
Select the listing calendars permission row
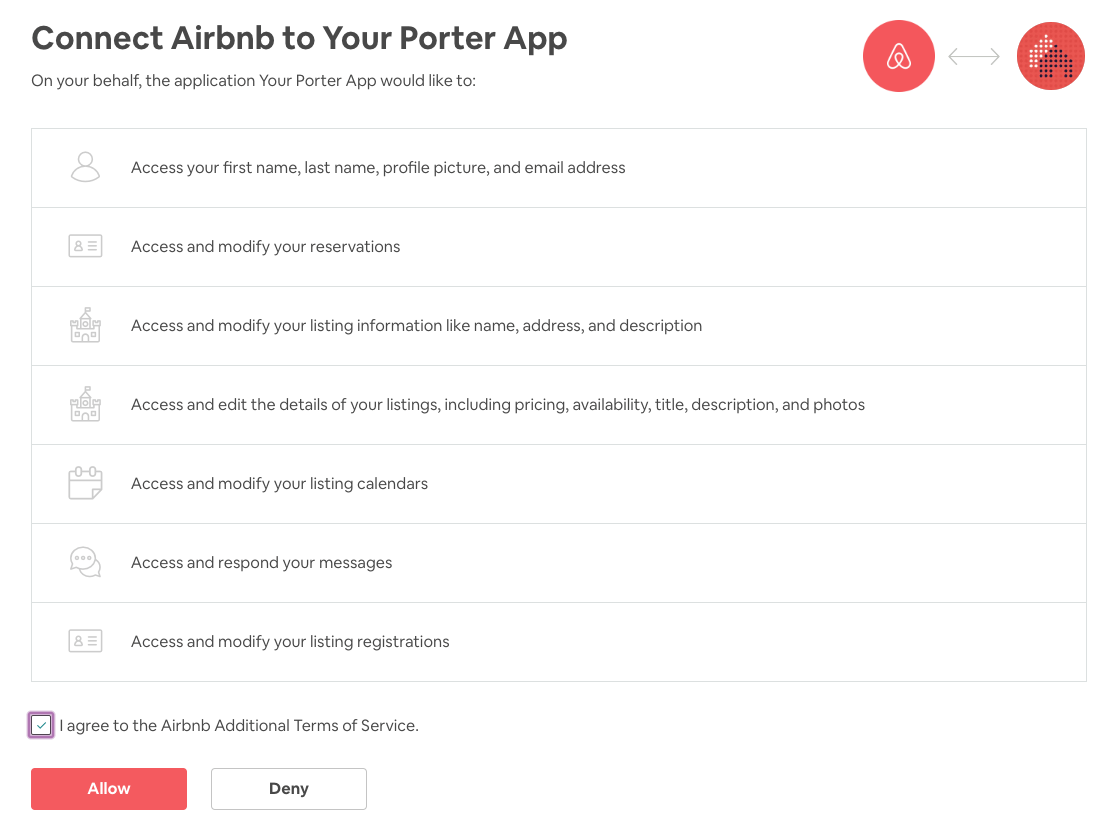pyautogui.click(x=559, y=483)
